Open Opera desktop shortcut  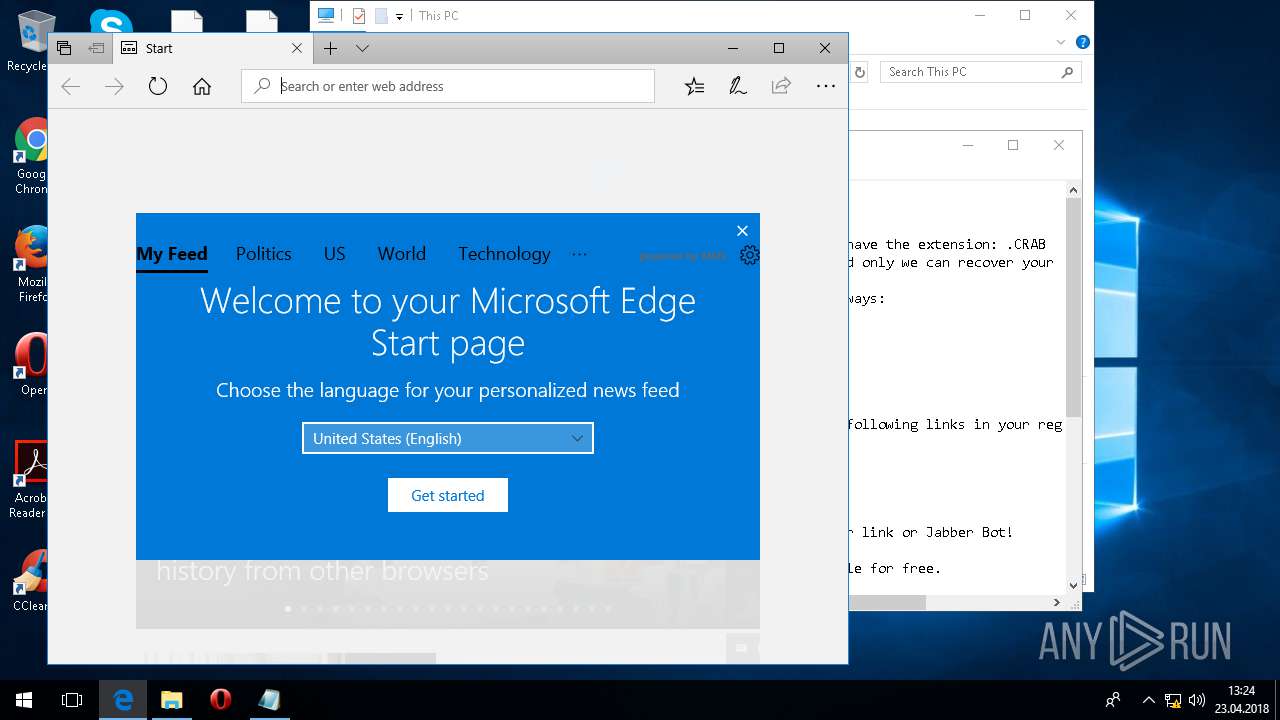point(30,365)
